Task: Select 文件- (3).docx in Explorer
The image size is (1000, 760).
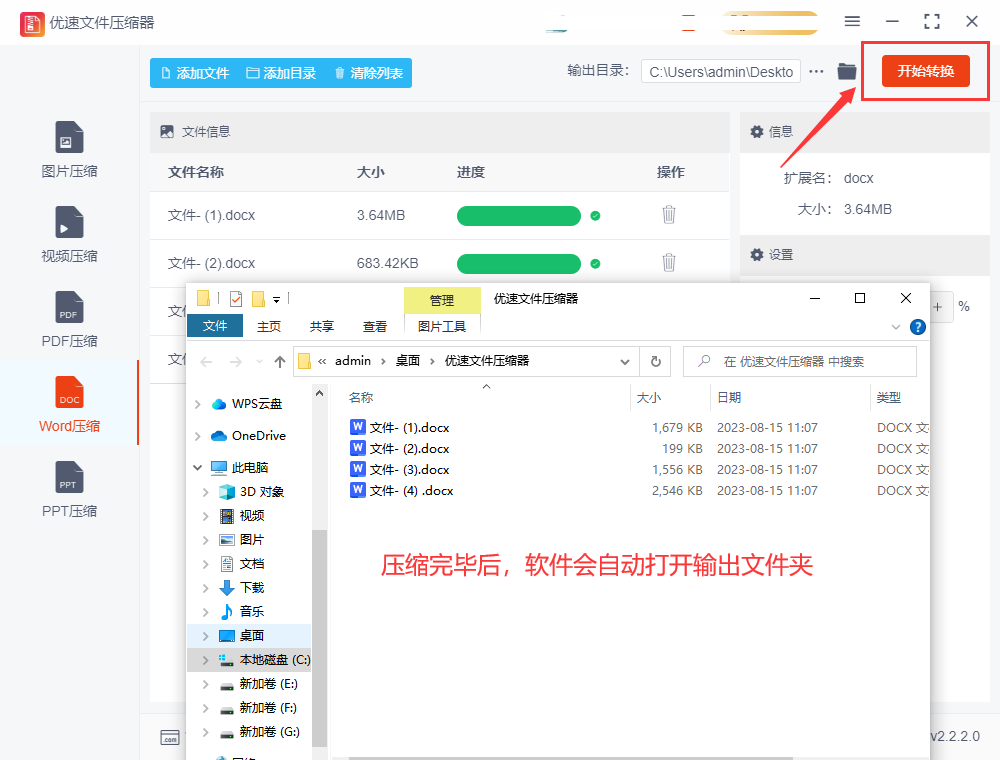Action: coord(409,470)
